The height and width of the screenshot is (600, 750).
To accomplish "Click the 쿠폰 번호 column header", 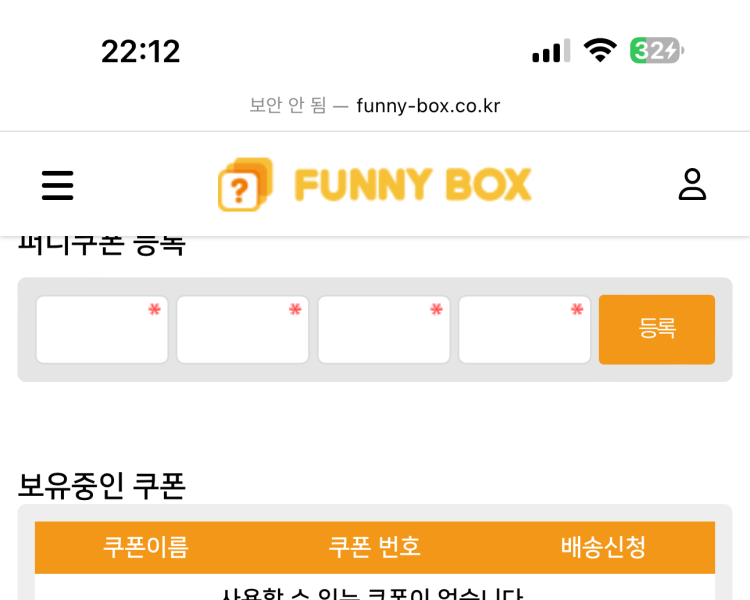I will click(x=374, y=547).
